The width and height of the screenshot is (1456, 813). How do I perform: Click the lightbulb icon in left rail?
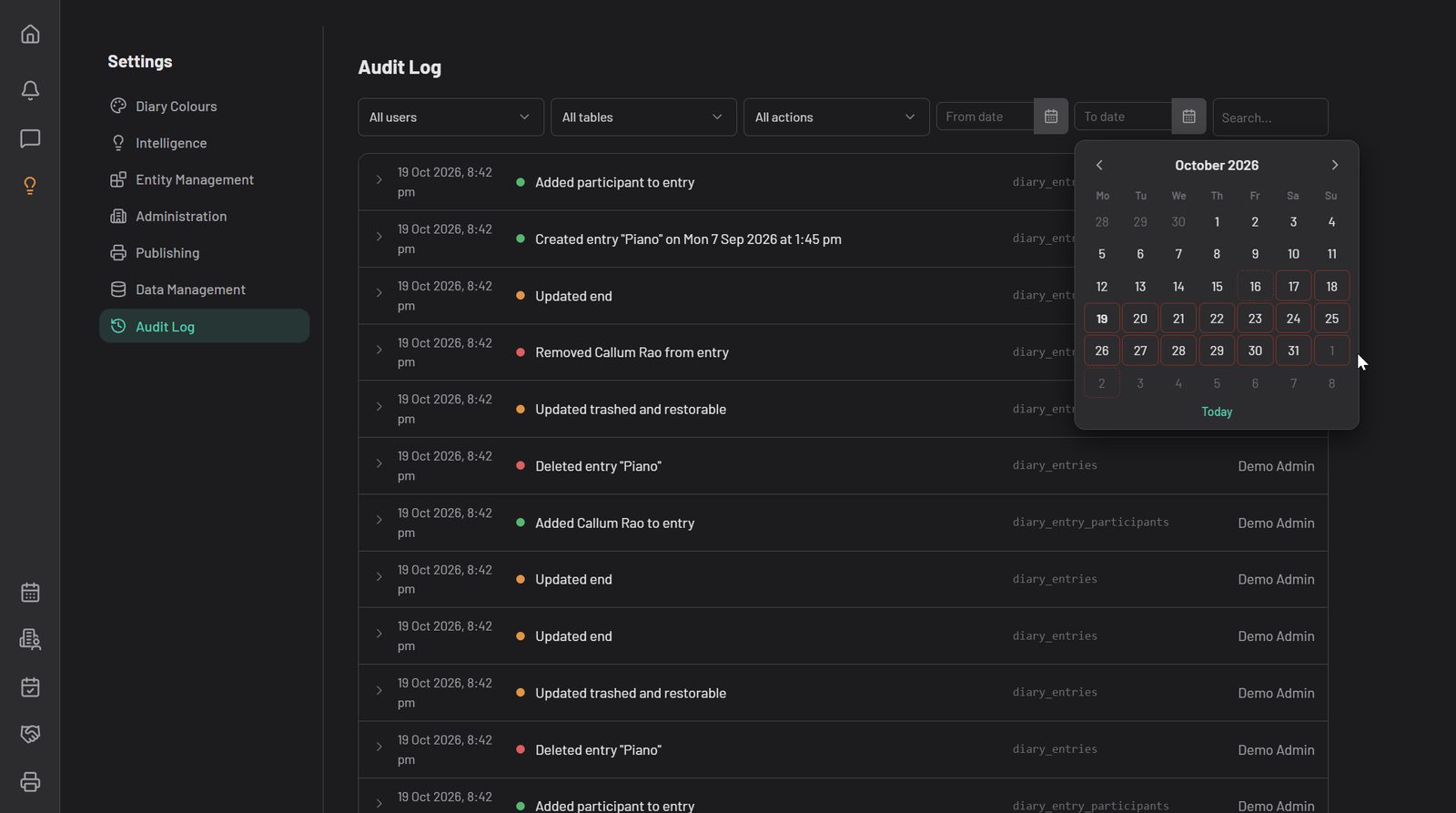(30, 186)
